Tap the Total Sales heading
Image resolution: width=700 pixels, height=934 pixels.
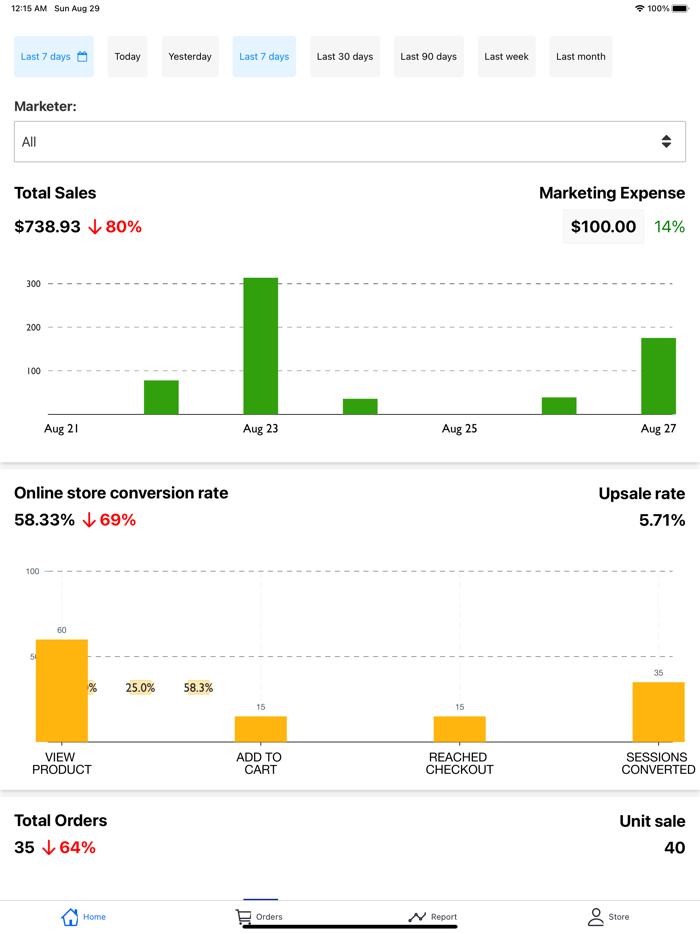[55, 193]
